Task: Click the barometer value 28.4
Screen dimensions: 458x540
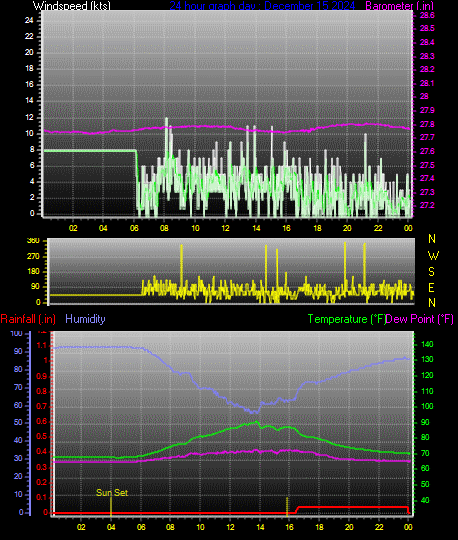Action: pos(427,42)
